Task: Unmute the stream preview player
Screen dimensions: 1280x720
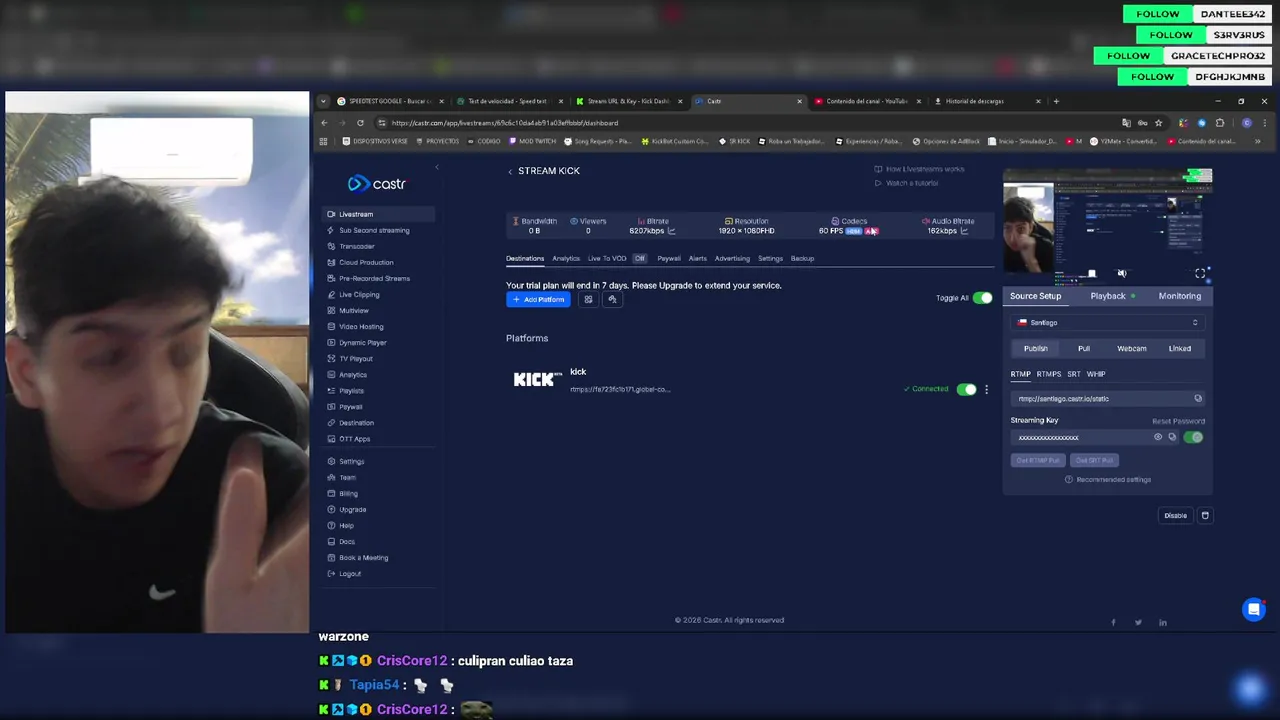Action: pyautogui.click(x=1122, y=273)
